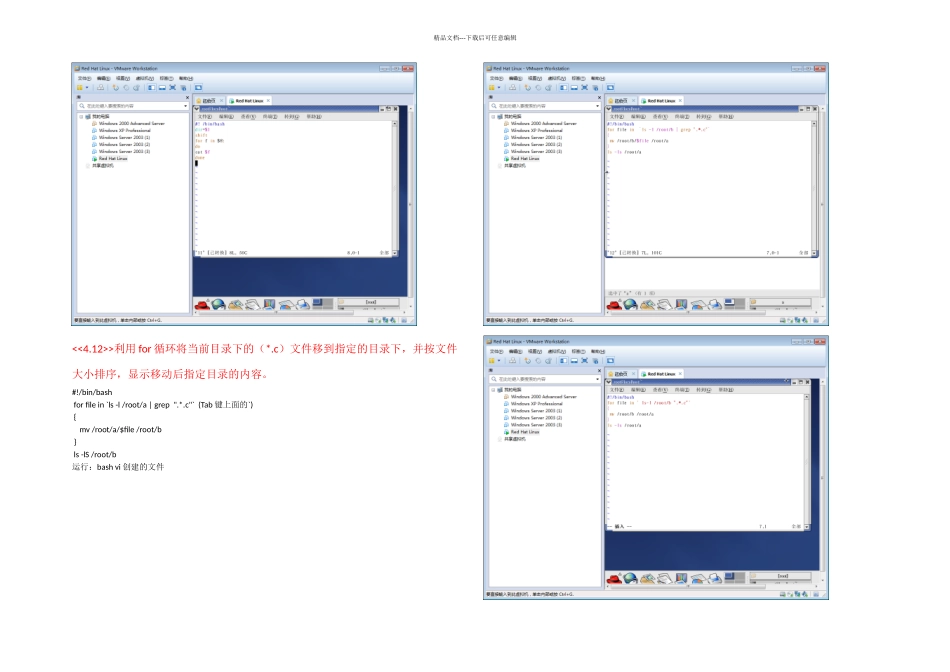Click the terminal scrollbar down arrow in the 'cat $f' script window
The width and height of the screenshot is (950, 672).
point(395,253)
